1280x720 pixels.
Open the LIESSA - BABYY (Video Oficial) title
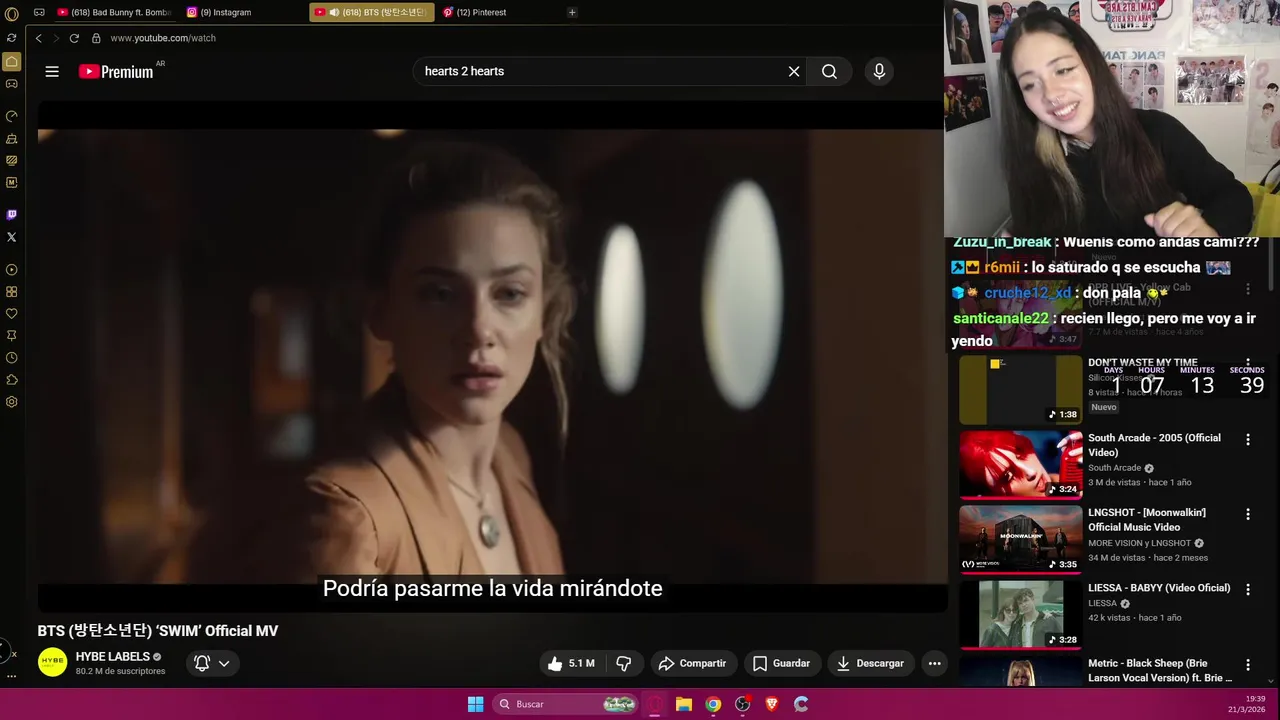click(1159, 588)
